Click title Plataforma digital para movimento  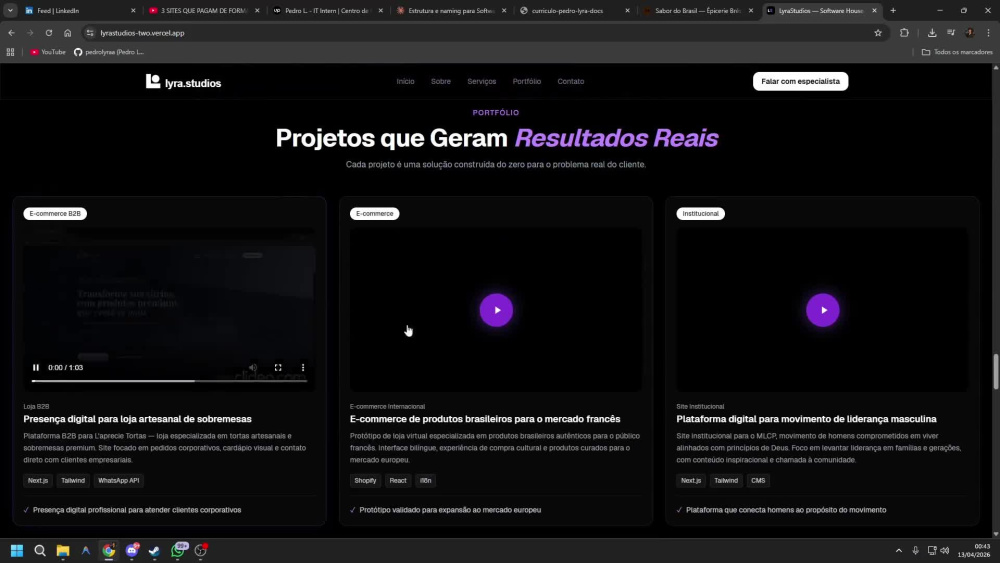(x=806, y=419)
